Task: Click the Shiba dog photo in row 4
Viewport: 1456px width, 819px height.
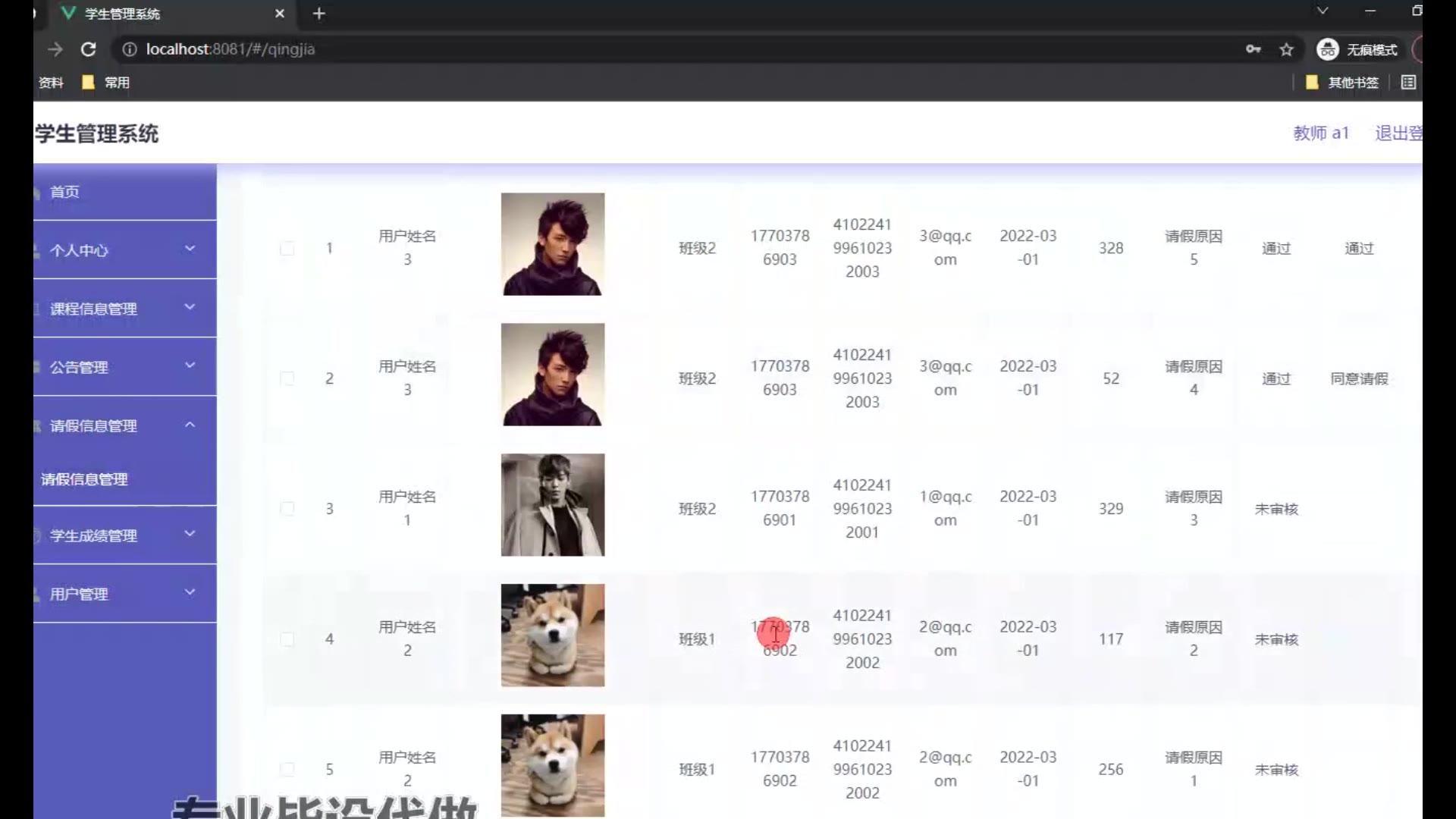Action: [552, 635]
